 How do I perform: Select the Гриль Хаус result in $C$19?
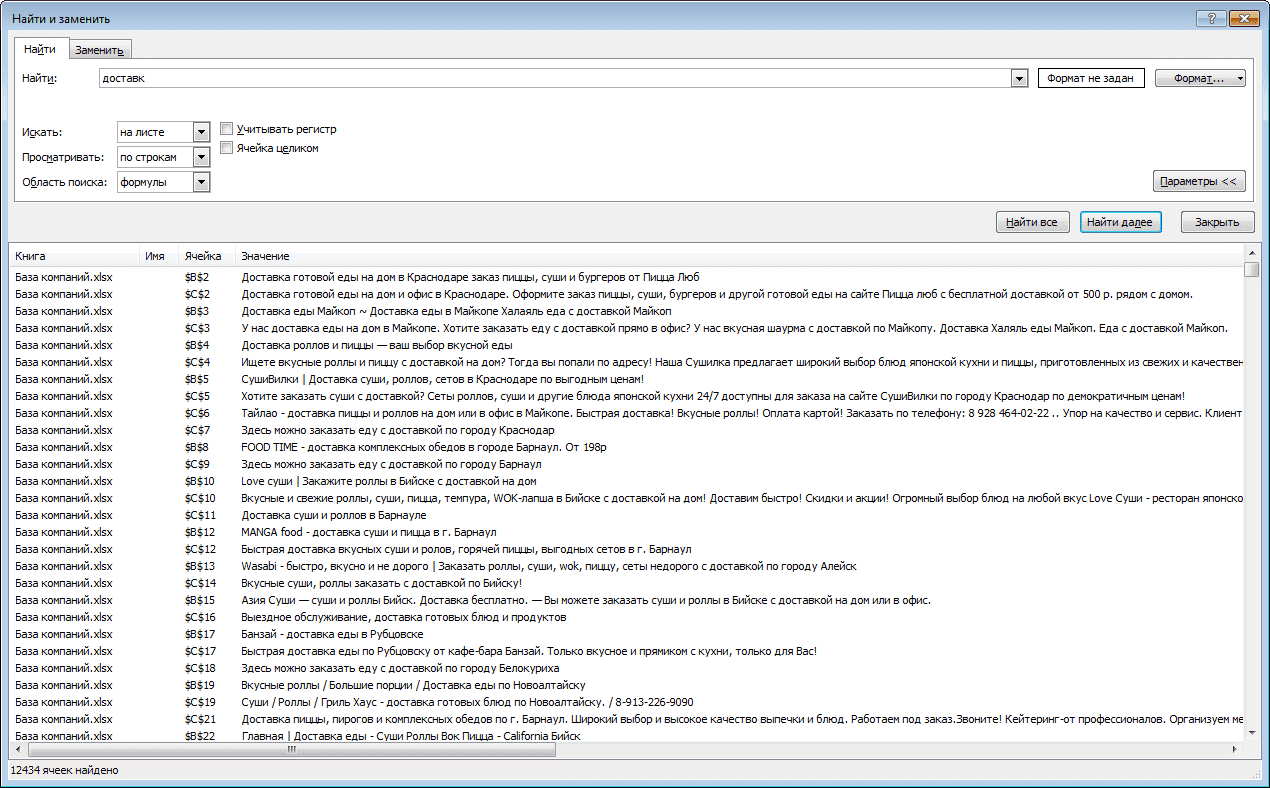click(626, 702)
